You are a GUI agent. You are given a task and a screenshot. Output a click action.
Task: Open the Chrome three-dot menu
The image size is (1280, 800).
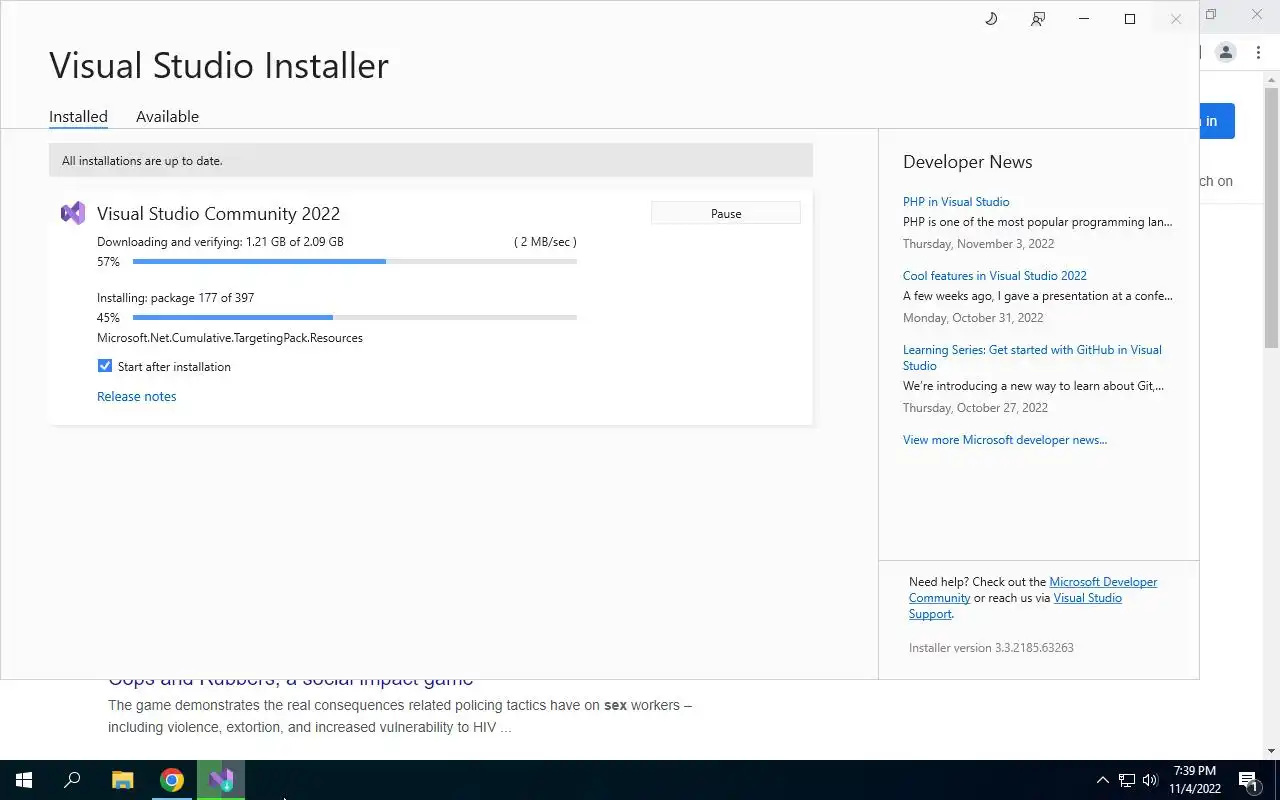tap(1258, 52)
